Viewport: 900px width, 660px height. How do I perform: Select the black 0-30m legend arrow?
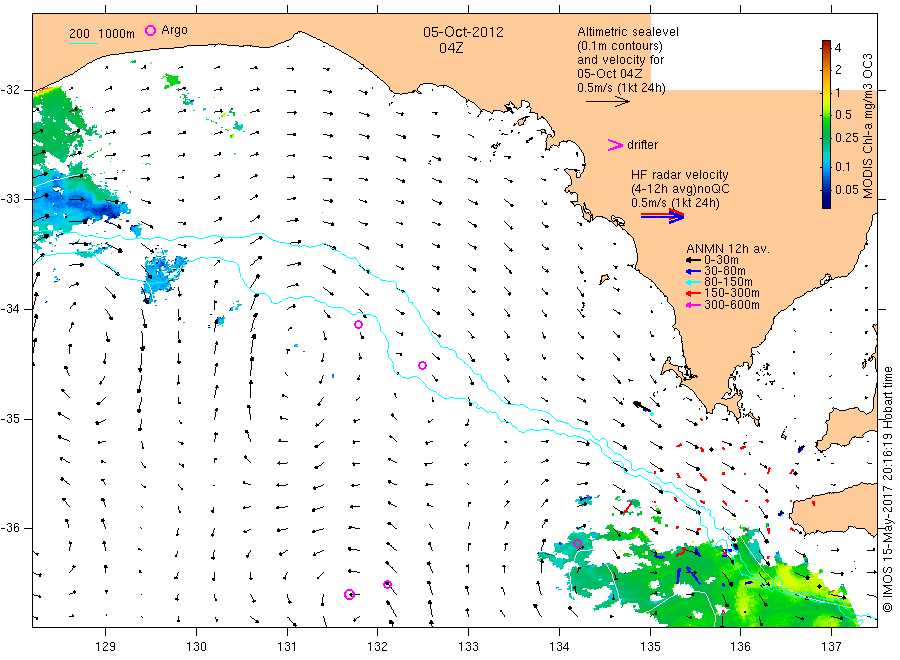[x=693, y=260]
